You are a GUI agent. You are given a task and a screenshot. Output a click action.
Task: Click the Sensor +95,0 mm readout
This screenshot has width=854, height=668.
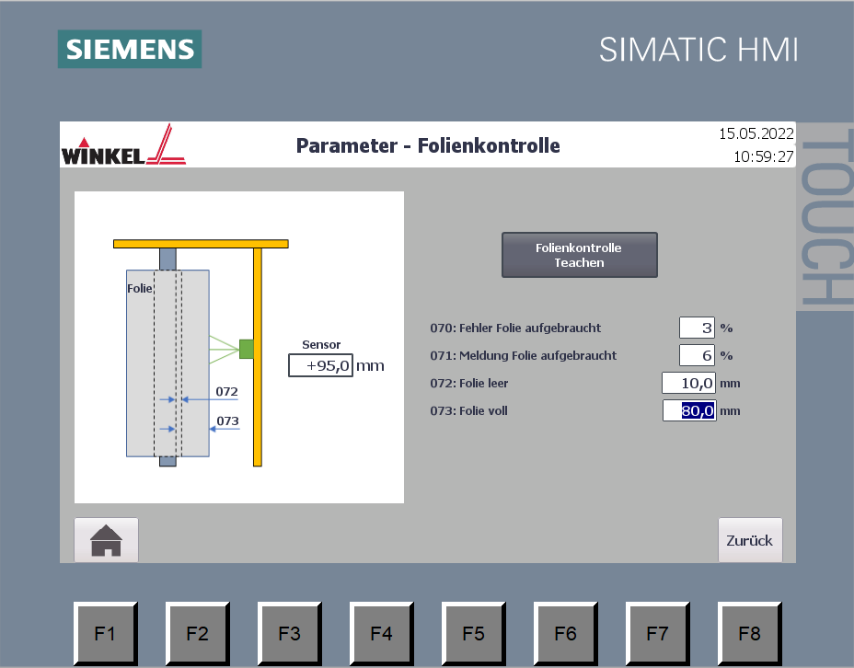[320, 366]
